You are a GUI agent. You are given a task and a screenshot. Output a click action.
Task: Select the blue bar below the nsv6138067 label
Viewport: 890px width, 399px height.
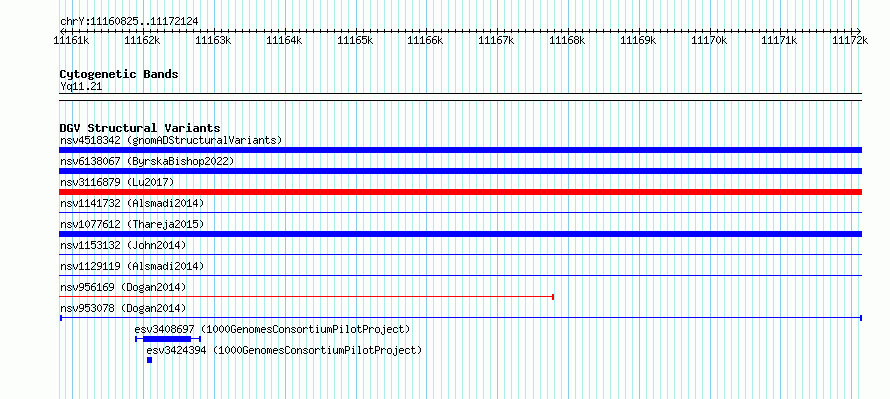click(x=460, y=171)
